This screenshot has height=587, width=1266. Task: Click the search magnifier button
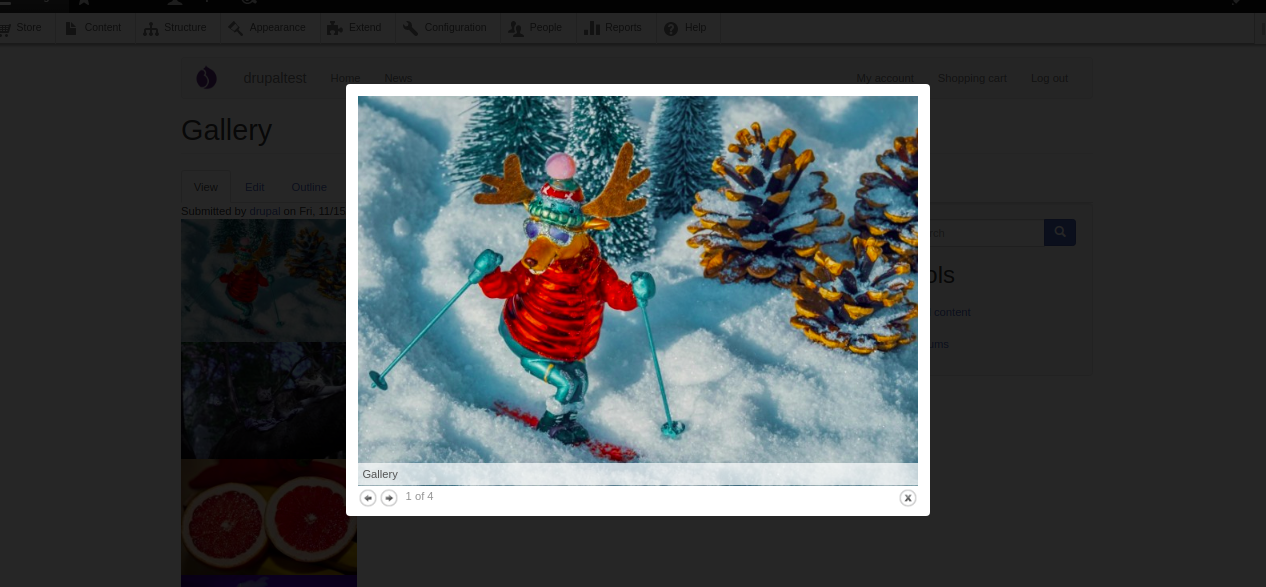[1060, 233]
